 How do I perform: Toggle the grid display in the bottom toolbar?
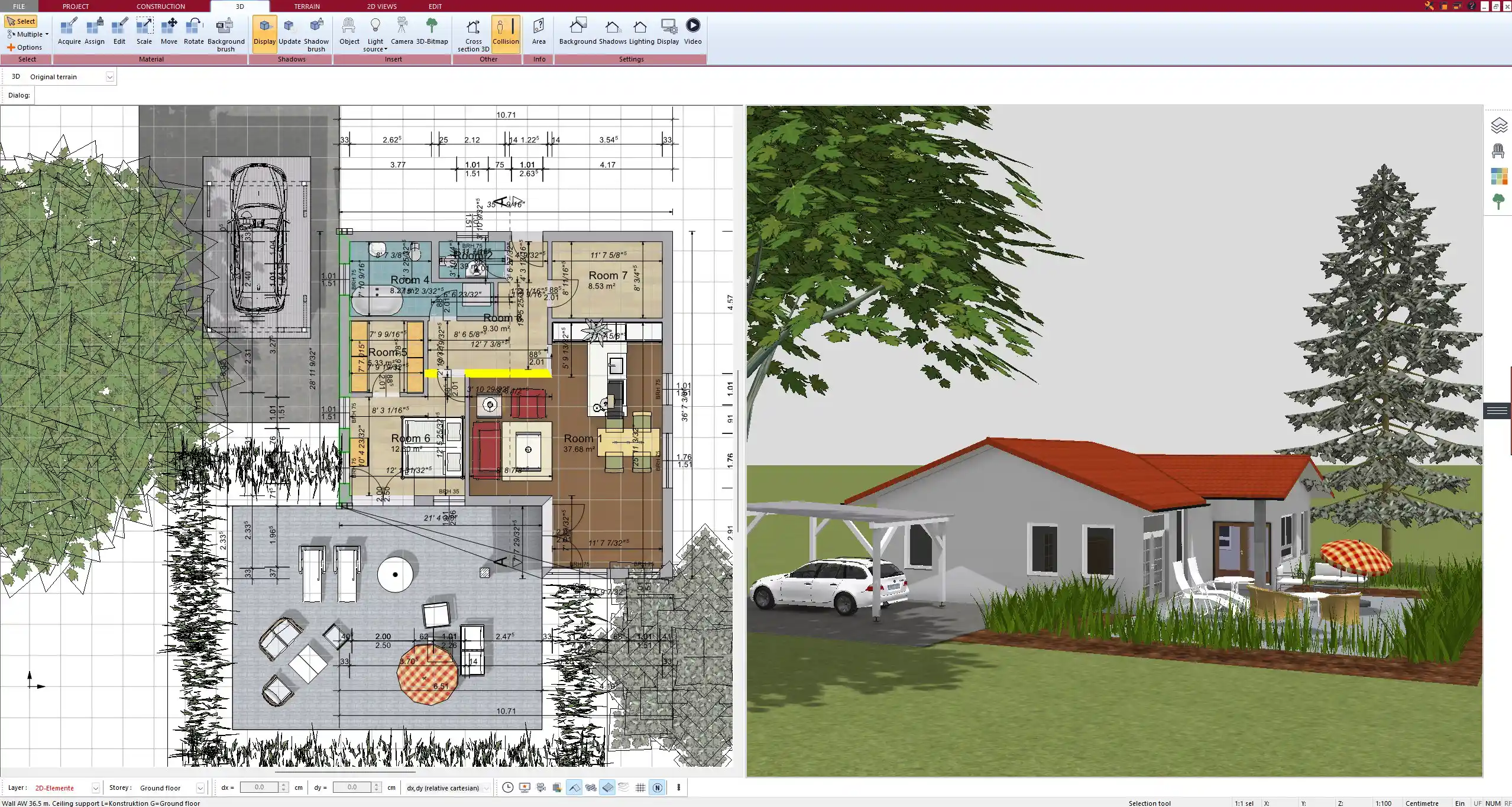click(x=640, y=787)
